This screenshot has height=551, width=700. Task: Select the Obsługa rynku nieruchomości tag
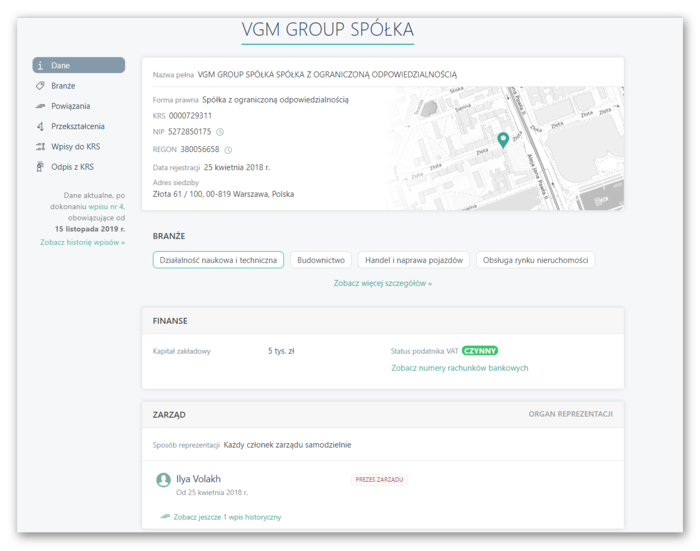point(535,260)
